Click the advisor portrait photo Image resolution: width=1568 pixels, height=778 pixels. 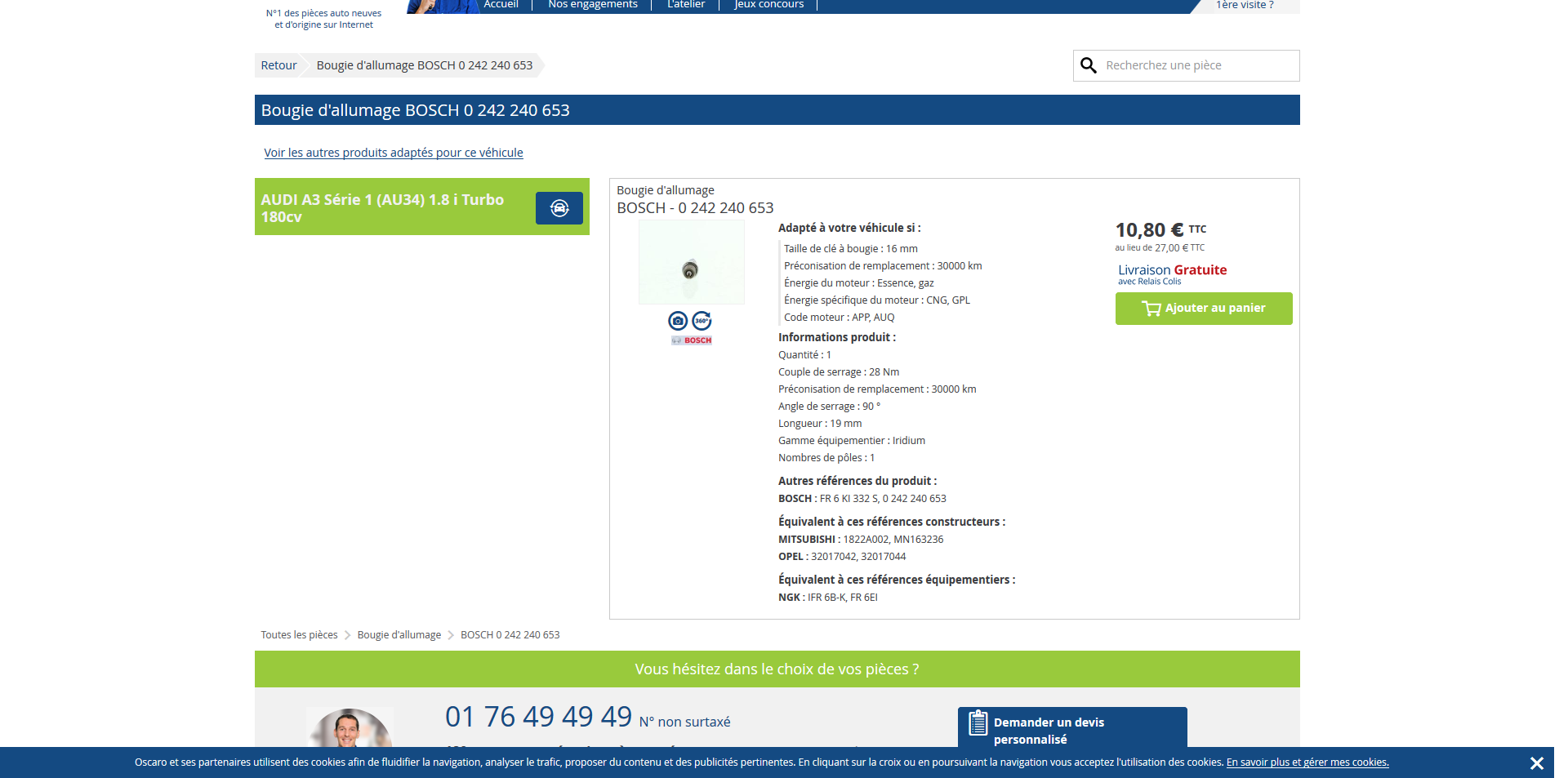(350, 728)
